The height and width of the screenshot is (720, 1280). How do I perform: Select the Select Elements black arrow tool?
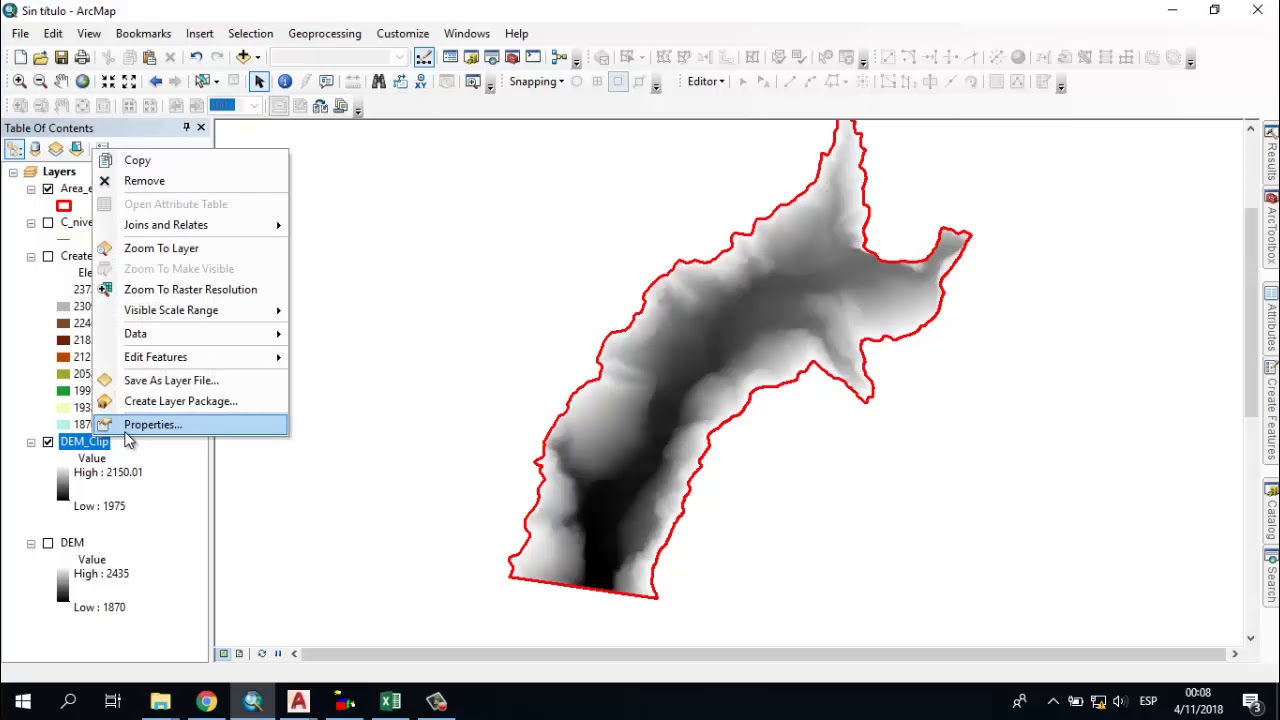(x=259, y=82)
